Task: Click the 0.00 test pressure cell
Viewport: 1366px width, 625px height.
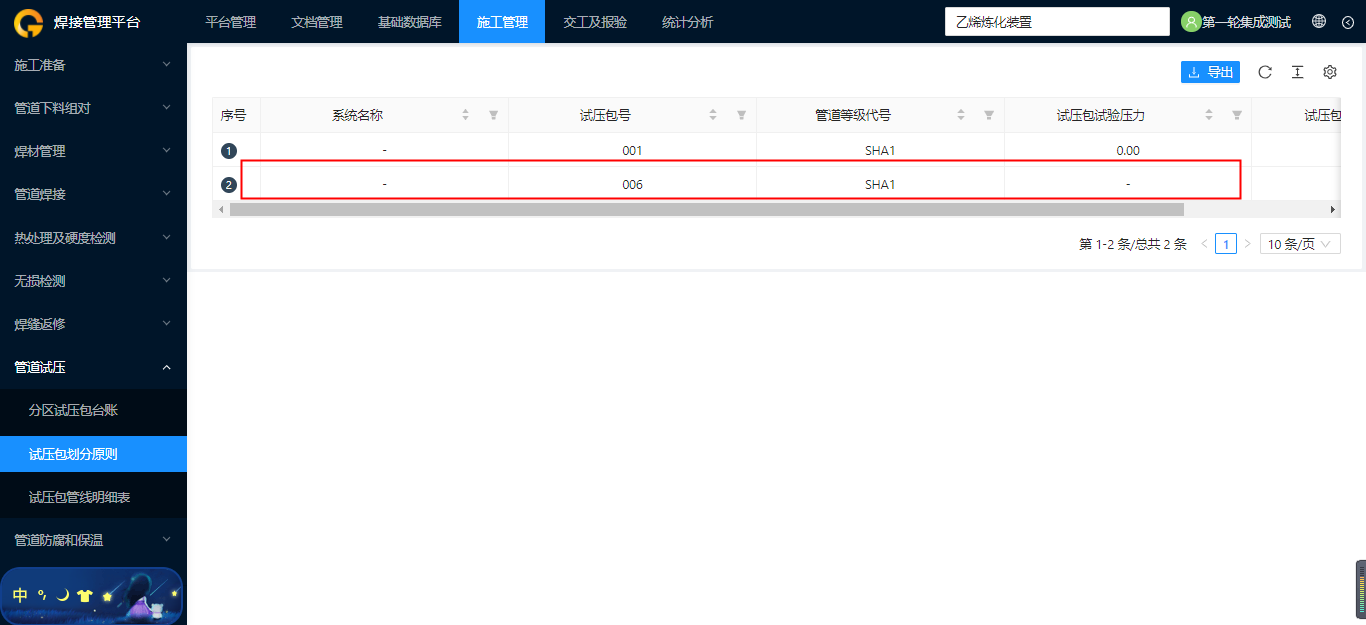Action: pyautogui.click(x=1128, y=151)
